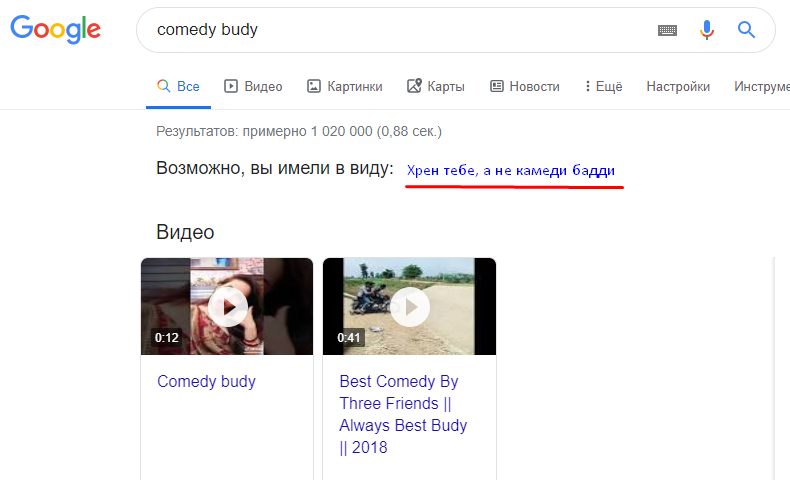The width and height of the screenshot is (790, 480).
Task: Open the Картинки tab
Action: (x=345, y=87)
